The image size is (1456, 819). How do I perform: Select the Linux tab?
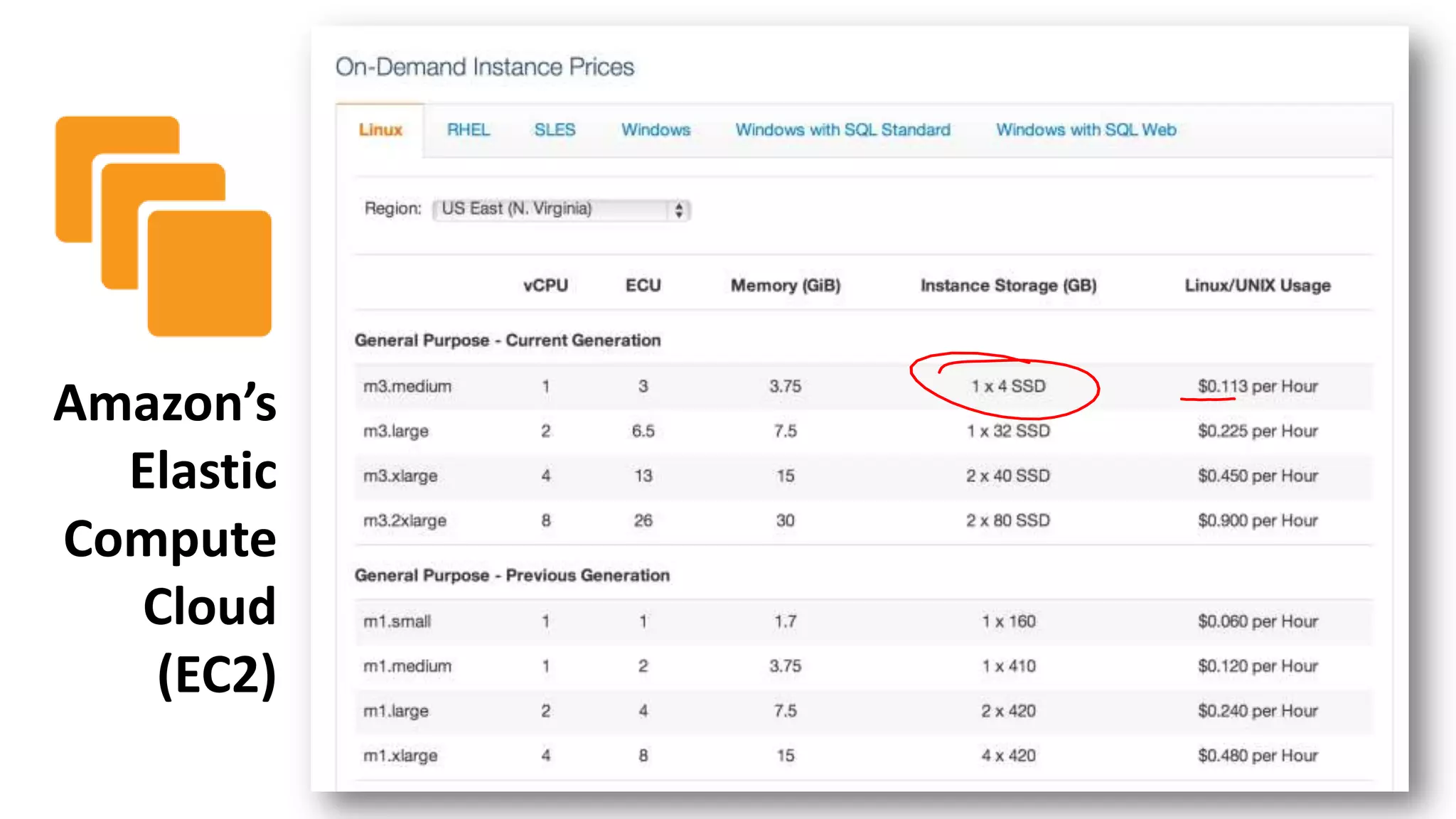tap(380, 130)
